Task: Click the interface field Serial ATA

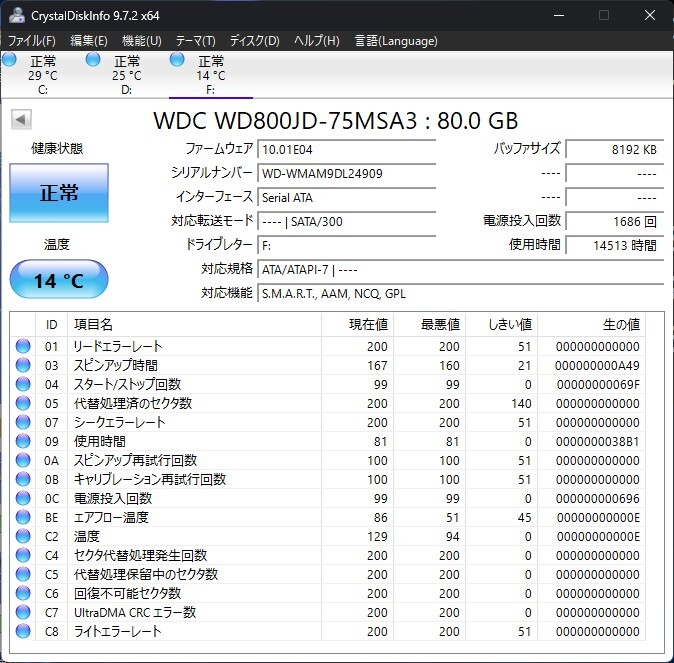Action: (346, 198)
